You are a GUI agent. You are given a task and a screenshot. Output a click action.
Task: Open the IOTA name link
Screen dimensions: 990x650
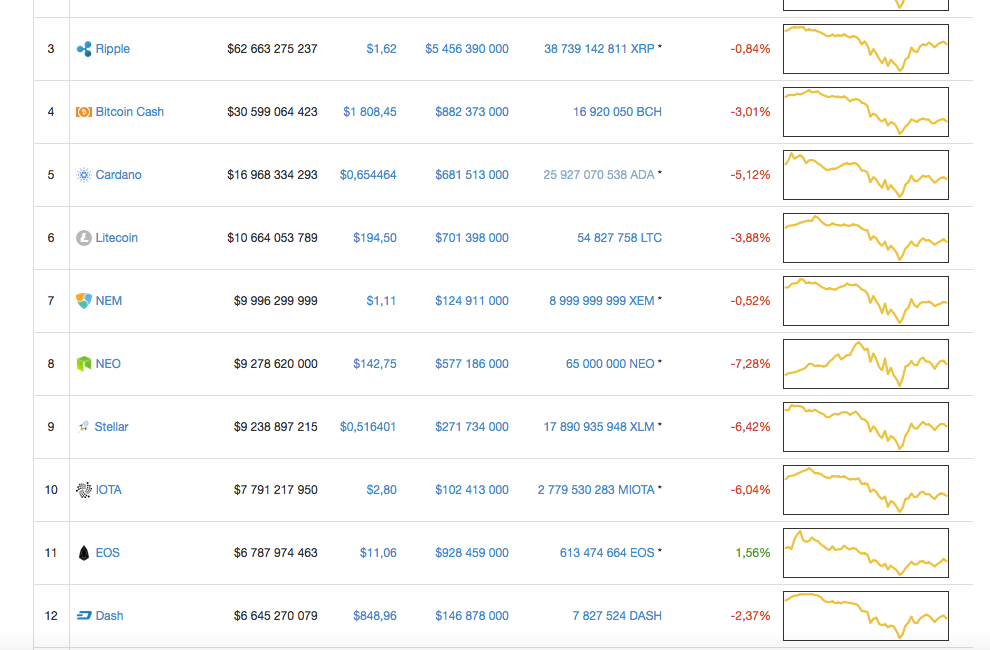pos(108,490)
